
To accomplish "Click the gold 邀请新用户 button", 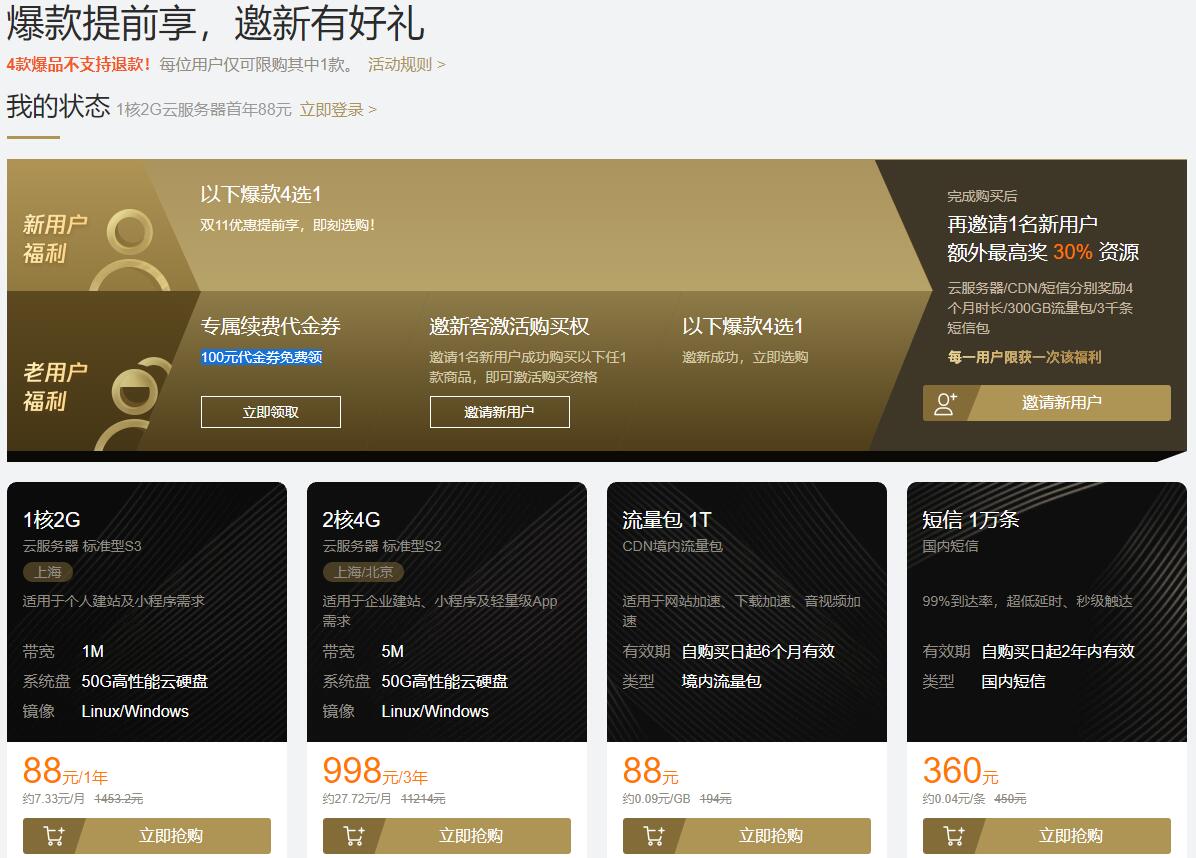I will point(1046,403).
